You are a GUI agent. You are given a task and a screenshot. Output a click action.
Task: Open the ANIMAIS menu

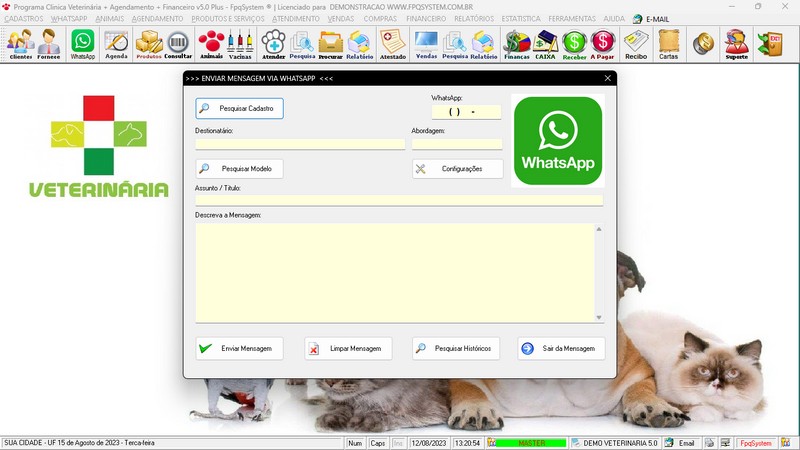[x=110, y=18]
